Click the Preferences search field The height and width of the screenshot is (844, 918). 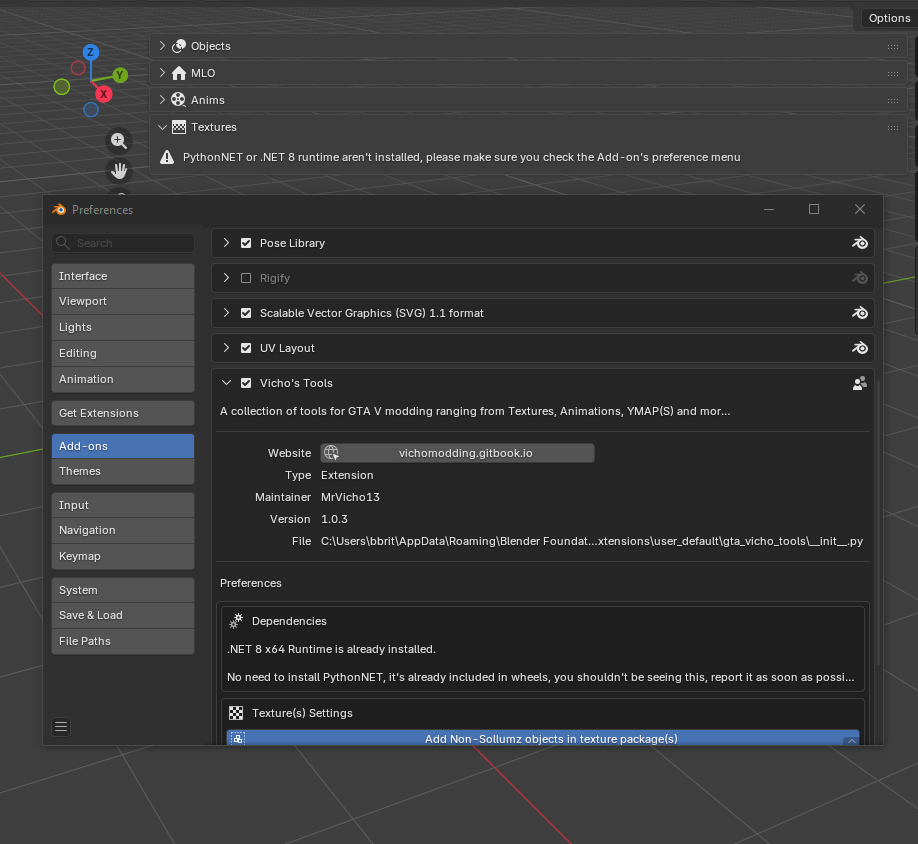[x=130, y=243]
